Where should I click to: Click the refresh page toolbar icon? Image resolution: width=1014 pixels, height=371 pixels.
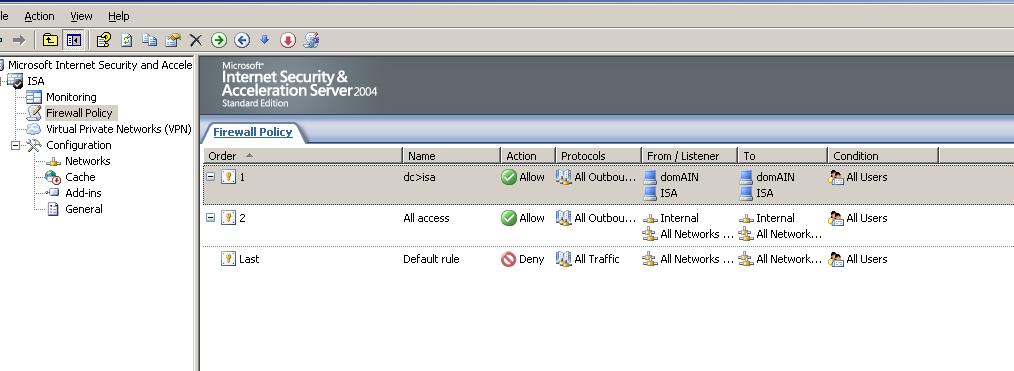pyautogui.click(x=127, y=40)
